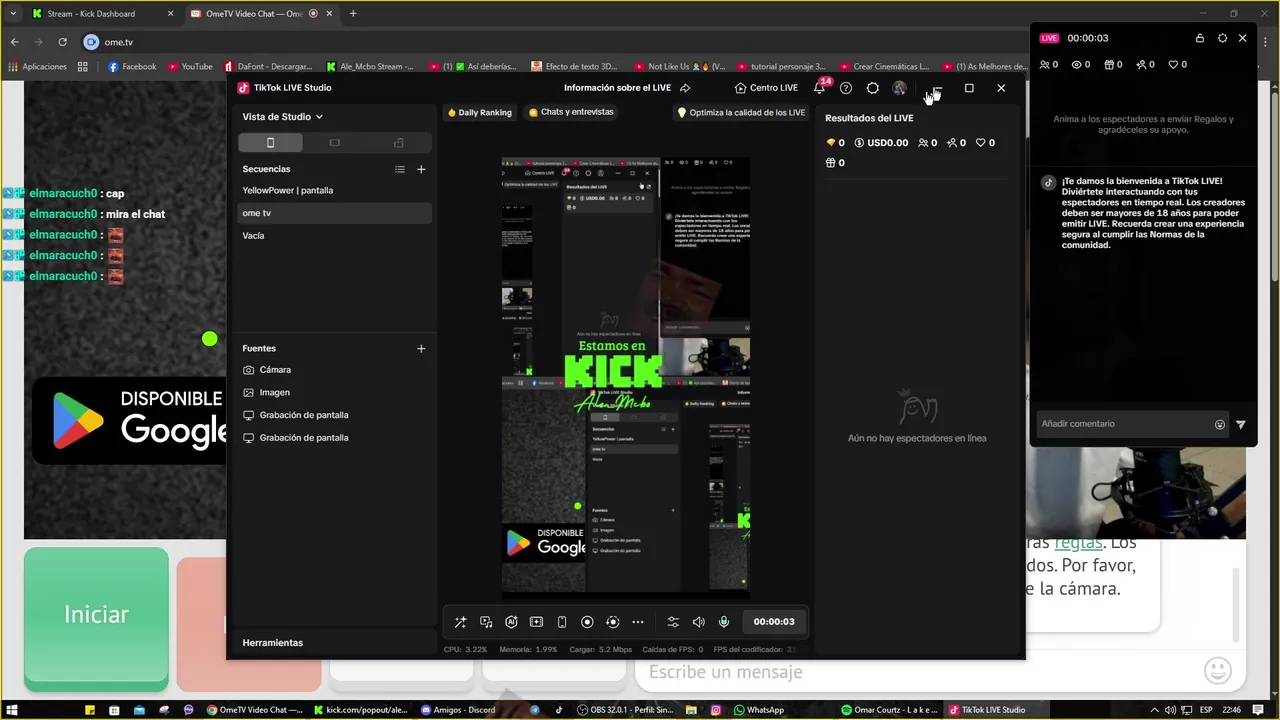Image resolution: width=1280 pixels, height=720 pixels.
Task: Select the YellowPower | pantalla scene
Action: point(335,190)
